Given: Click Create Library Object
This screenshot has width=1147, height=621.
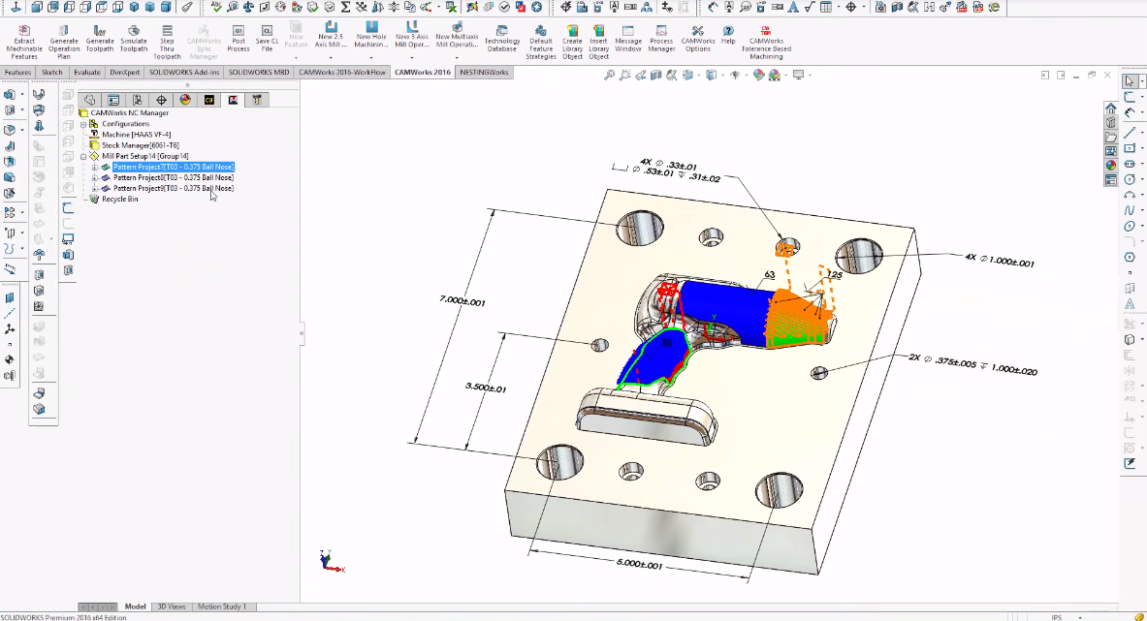Looking at the screenshot, I should pyautogui.click(x=572, y=42).
